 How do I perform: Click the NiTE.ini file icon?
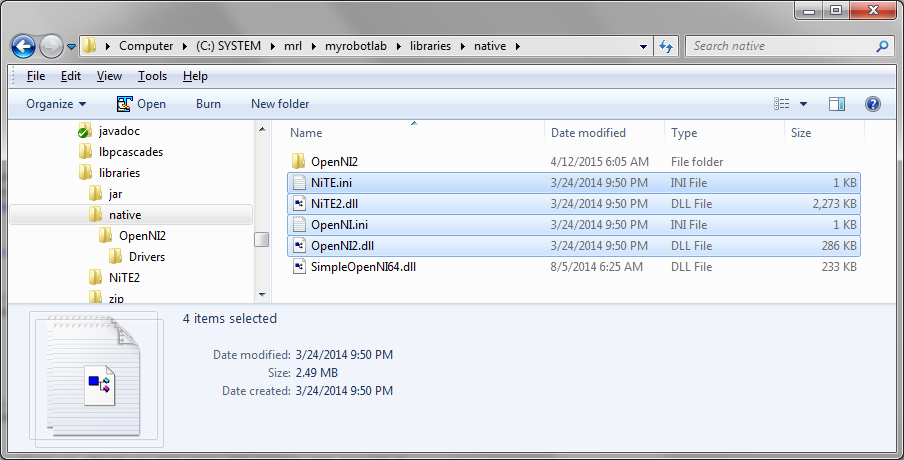click(299, 183)
